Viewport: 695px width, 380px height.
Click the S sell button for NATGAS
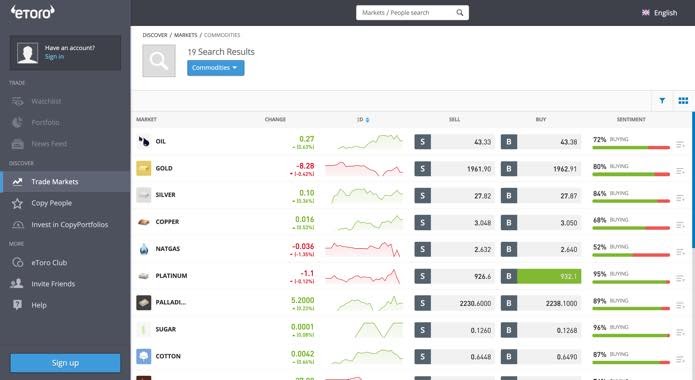422,249
